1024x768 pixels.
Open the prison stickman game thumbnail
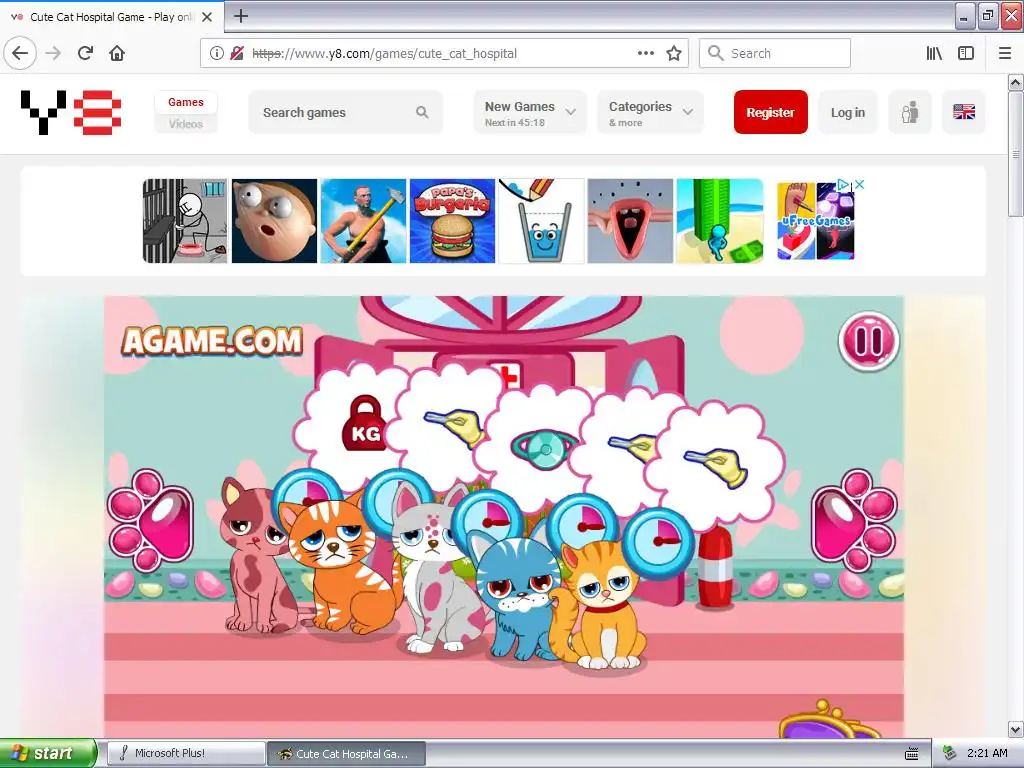(185, 221)
